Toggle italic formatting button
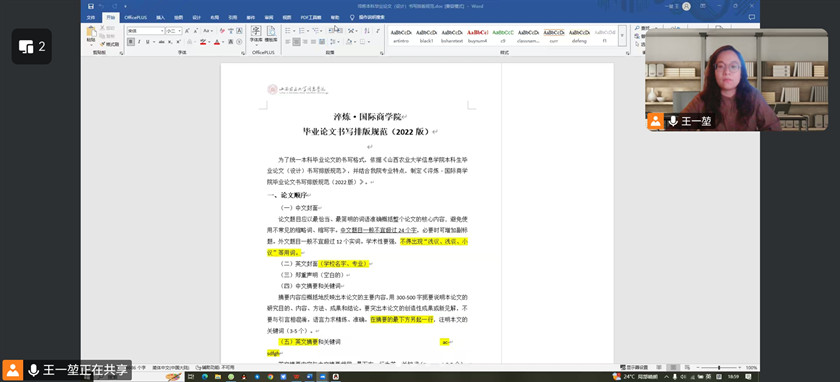 tap(139, 42)
